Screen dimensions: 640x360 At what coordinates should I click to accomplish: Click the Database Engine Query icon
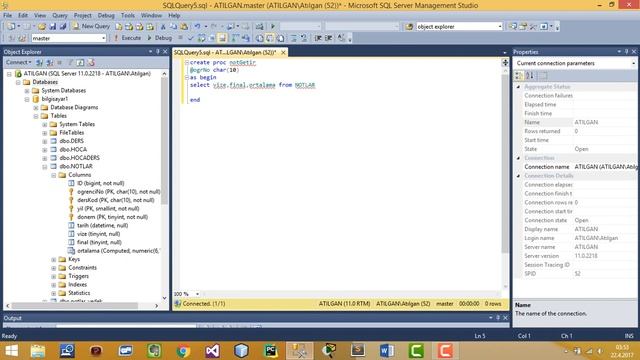click(119, 27)
